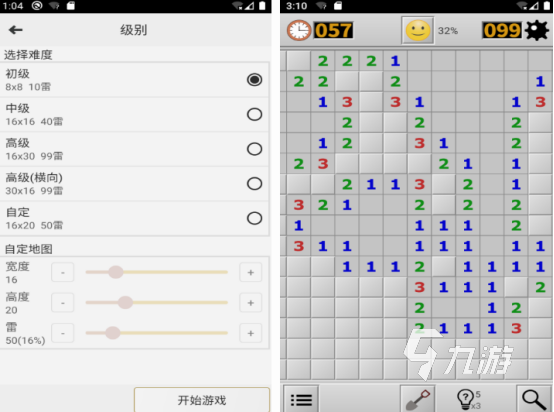Open settings via the gear icon
This screenshot has height=412, width=554.
click(537, 30)
